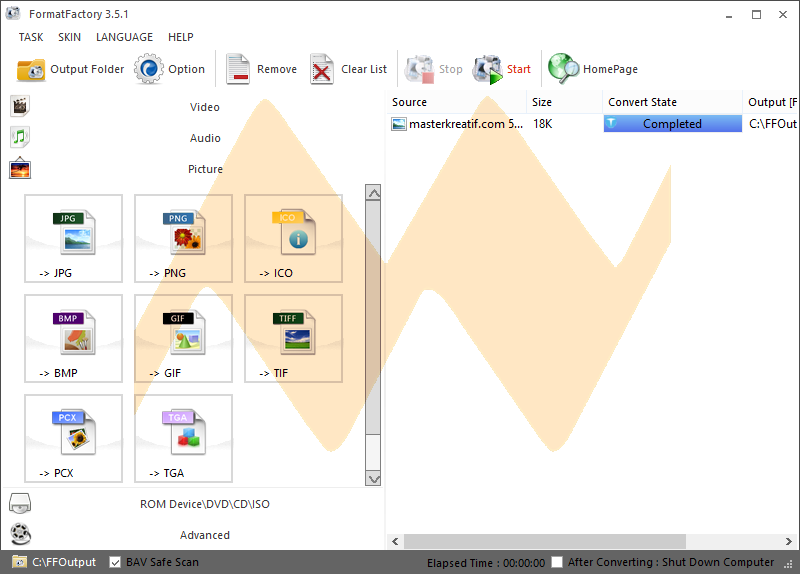Click the FormatFactory title bar app icon
Screen dimensions: 800x574
[13, 13]
